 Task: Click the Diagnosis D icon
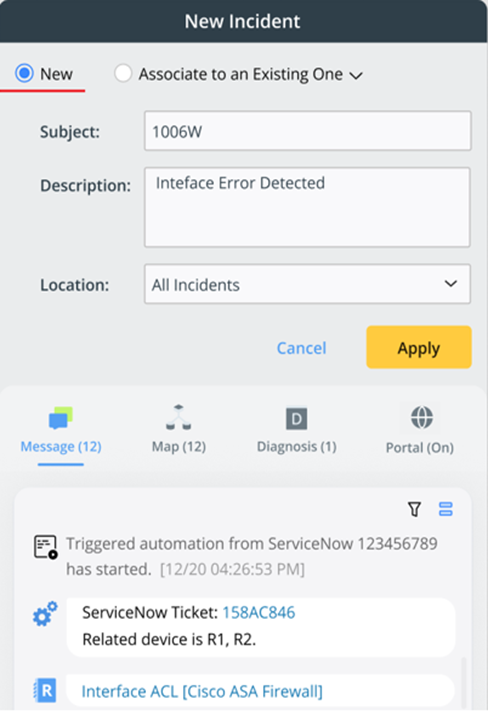296,418
